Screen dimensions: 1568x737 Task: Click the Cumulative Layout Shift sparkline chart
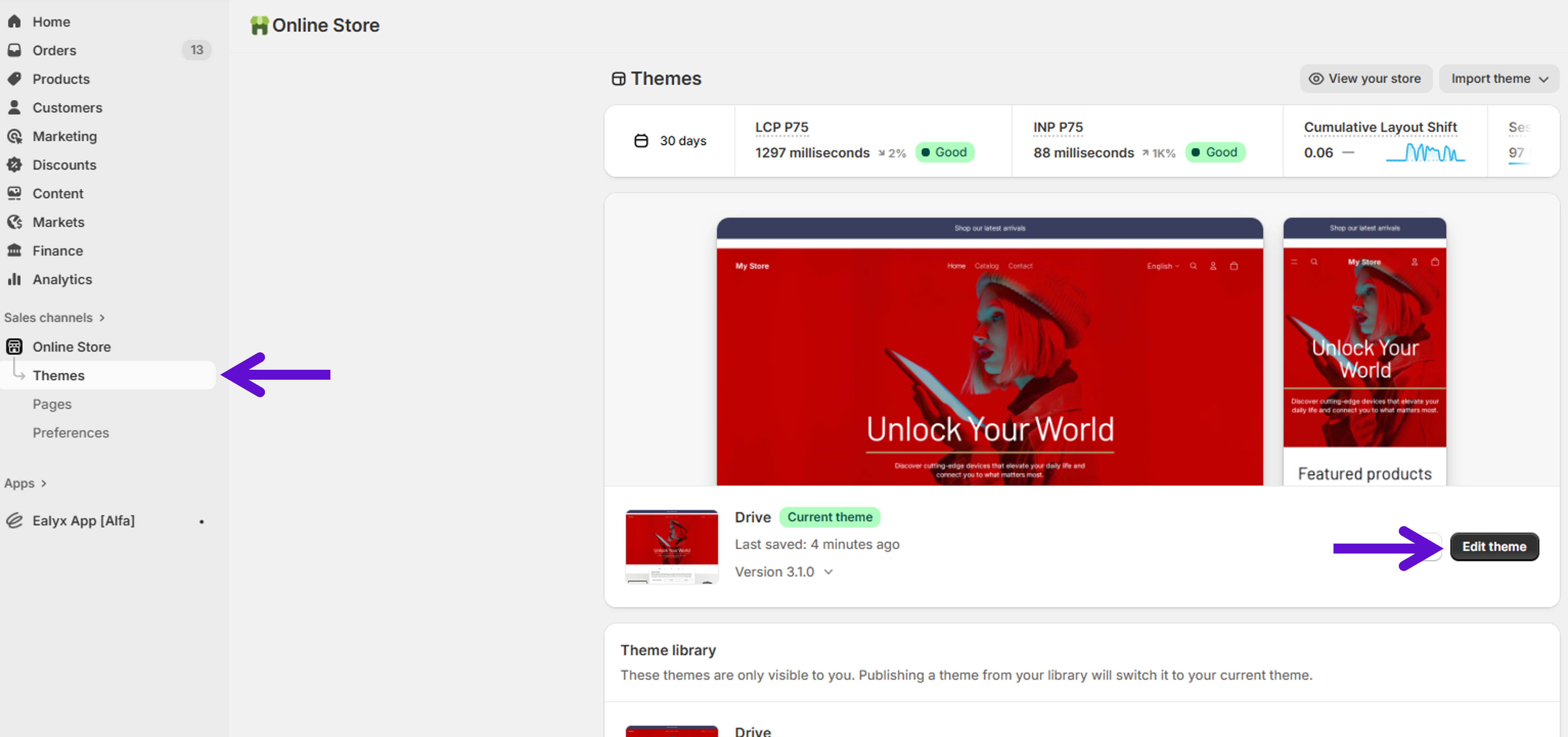[x=1425, y=153]
